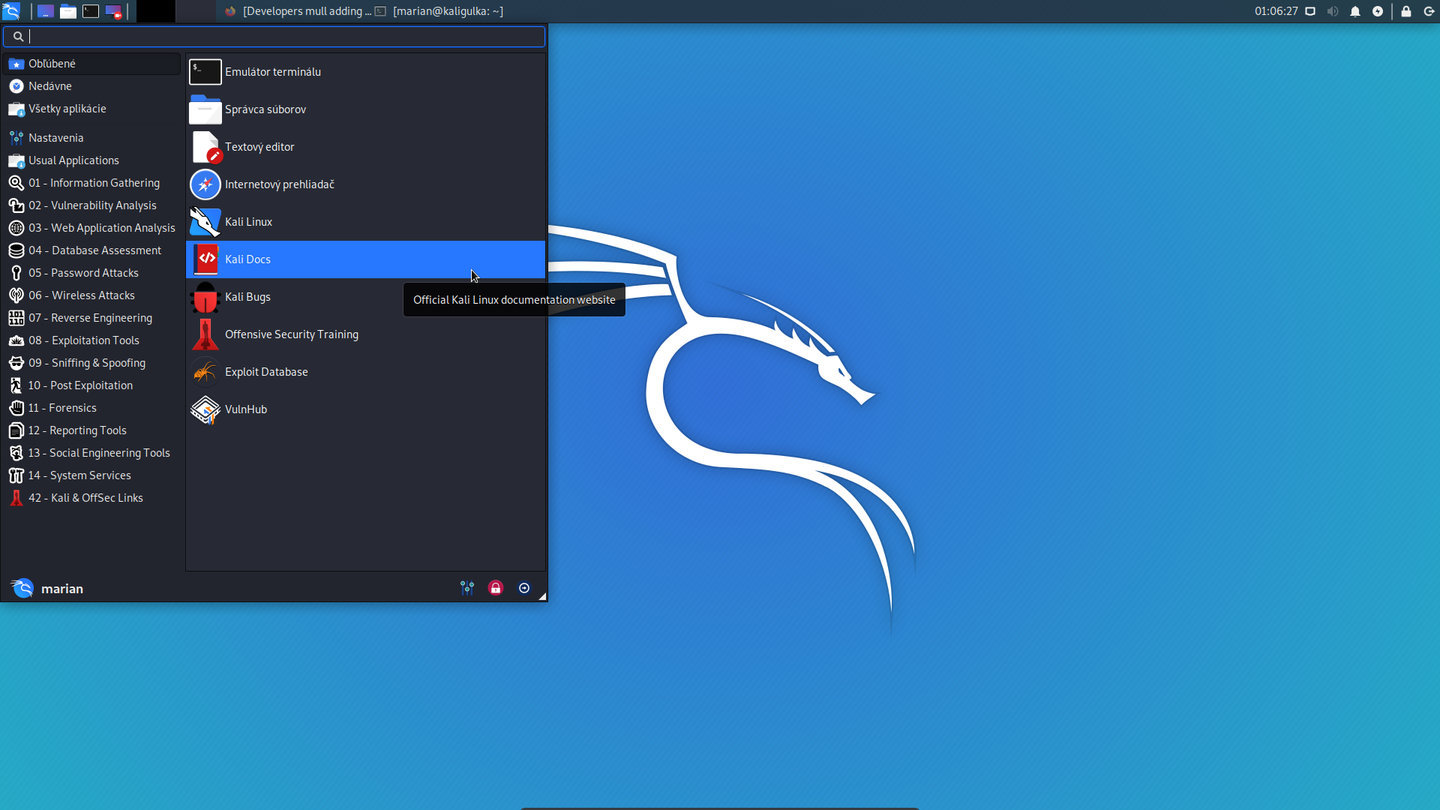Launch Internetový prehliadač web browser
The width and height of the screenshot is (1440, 810).
365,184
